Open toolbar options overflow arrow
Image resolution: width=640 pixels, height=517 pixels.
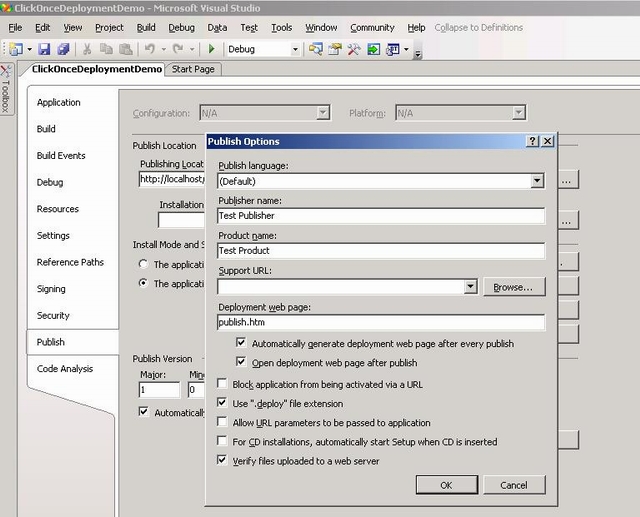417,54
